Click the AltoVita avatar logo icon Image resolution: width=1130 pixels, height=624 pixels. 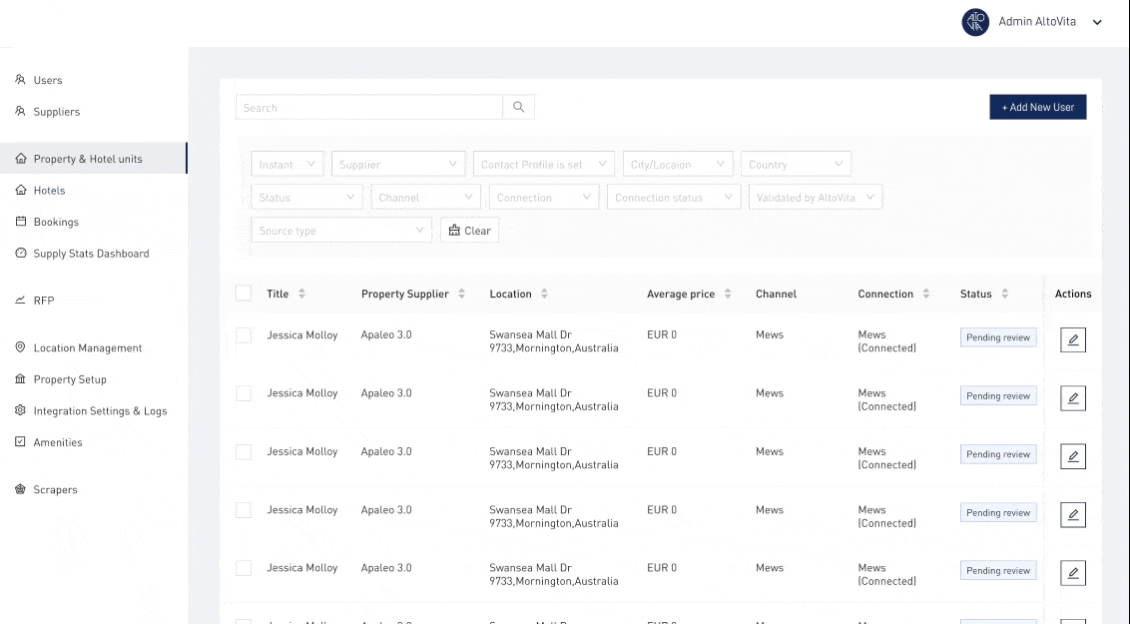(975, 22)
